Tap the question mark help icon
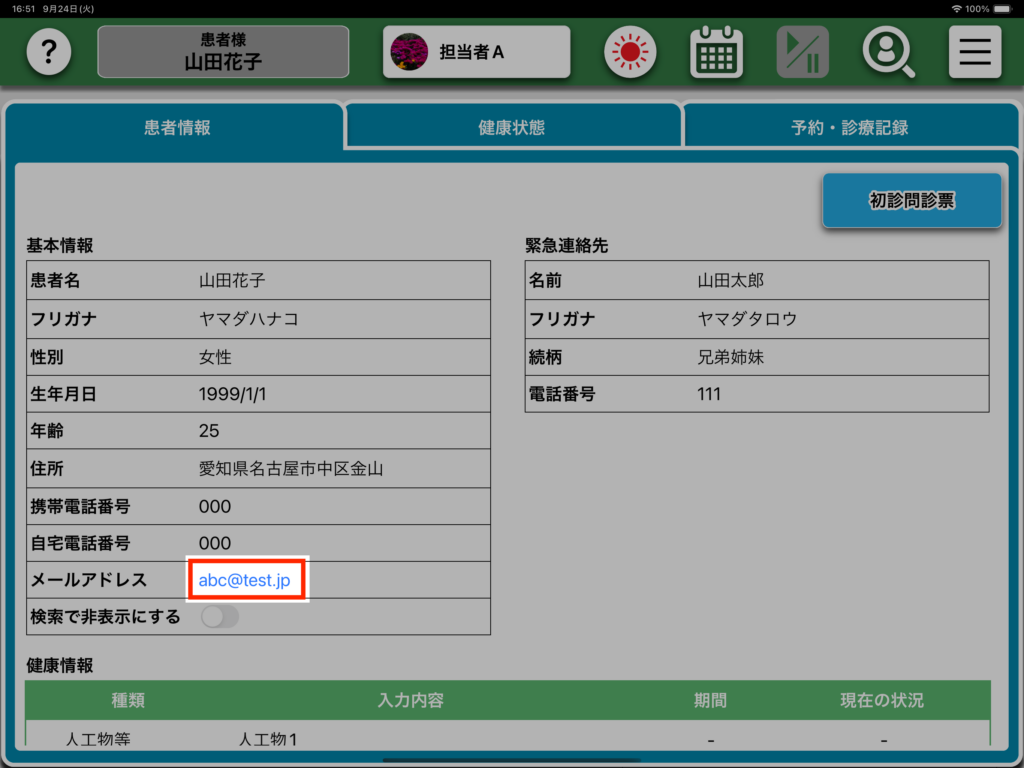This screenshot has width=1024, height=768. 49,52
